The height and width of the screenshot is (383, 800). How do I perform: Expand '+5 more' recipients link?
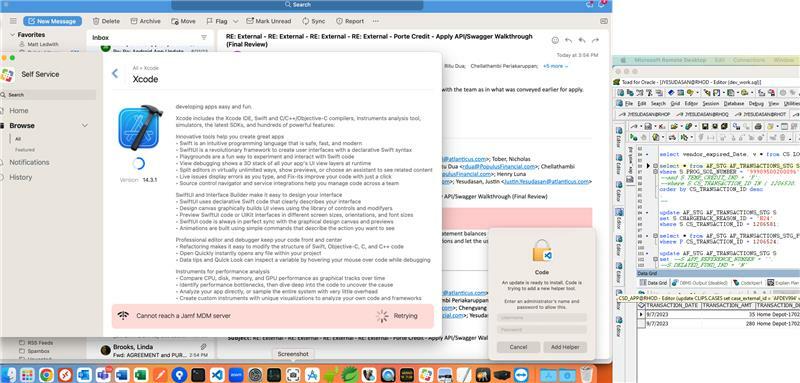(555, 66)
